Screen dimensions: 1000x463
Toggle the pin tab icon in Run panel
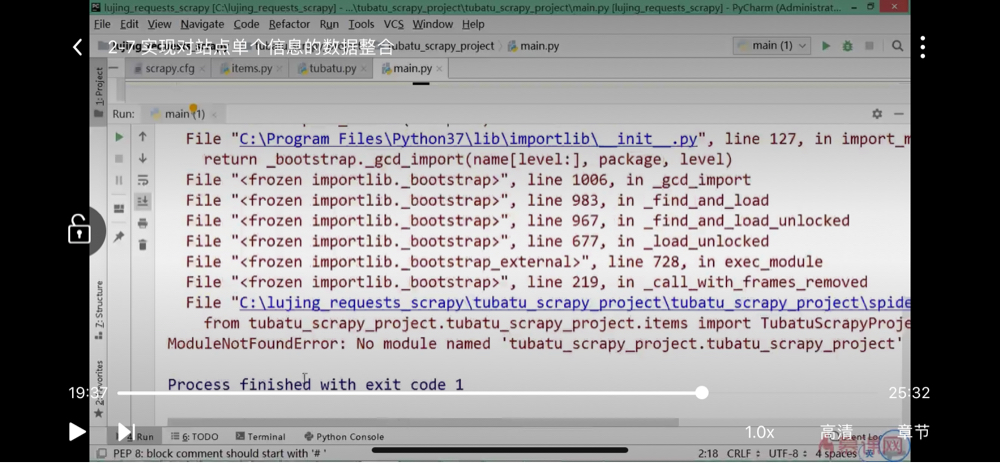tap(119, 237)
